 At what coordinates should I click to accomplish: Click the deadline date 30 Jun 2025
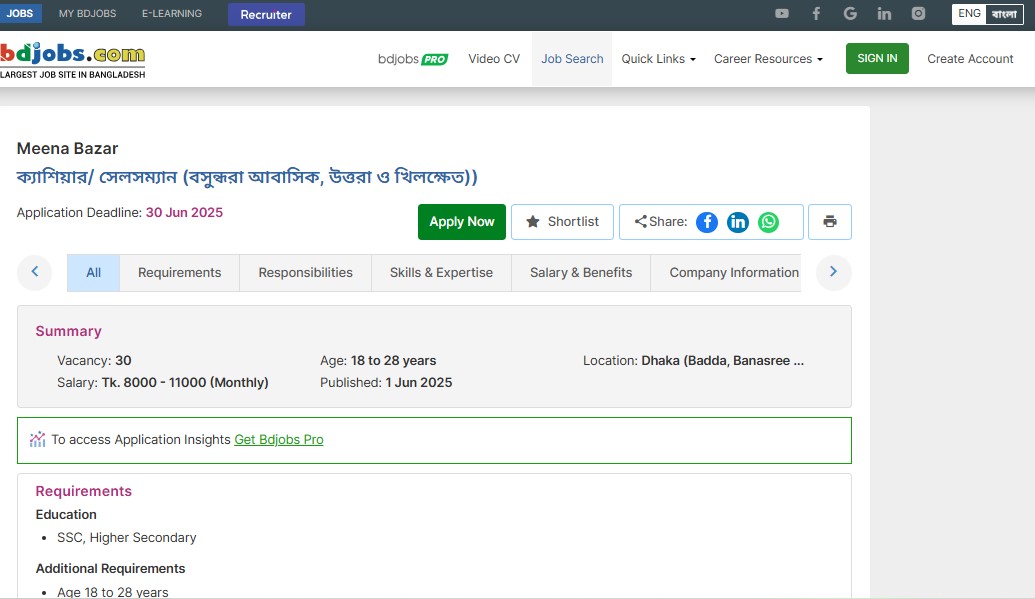[184, 213]
